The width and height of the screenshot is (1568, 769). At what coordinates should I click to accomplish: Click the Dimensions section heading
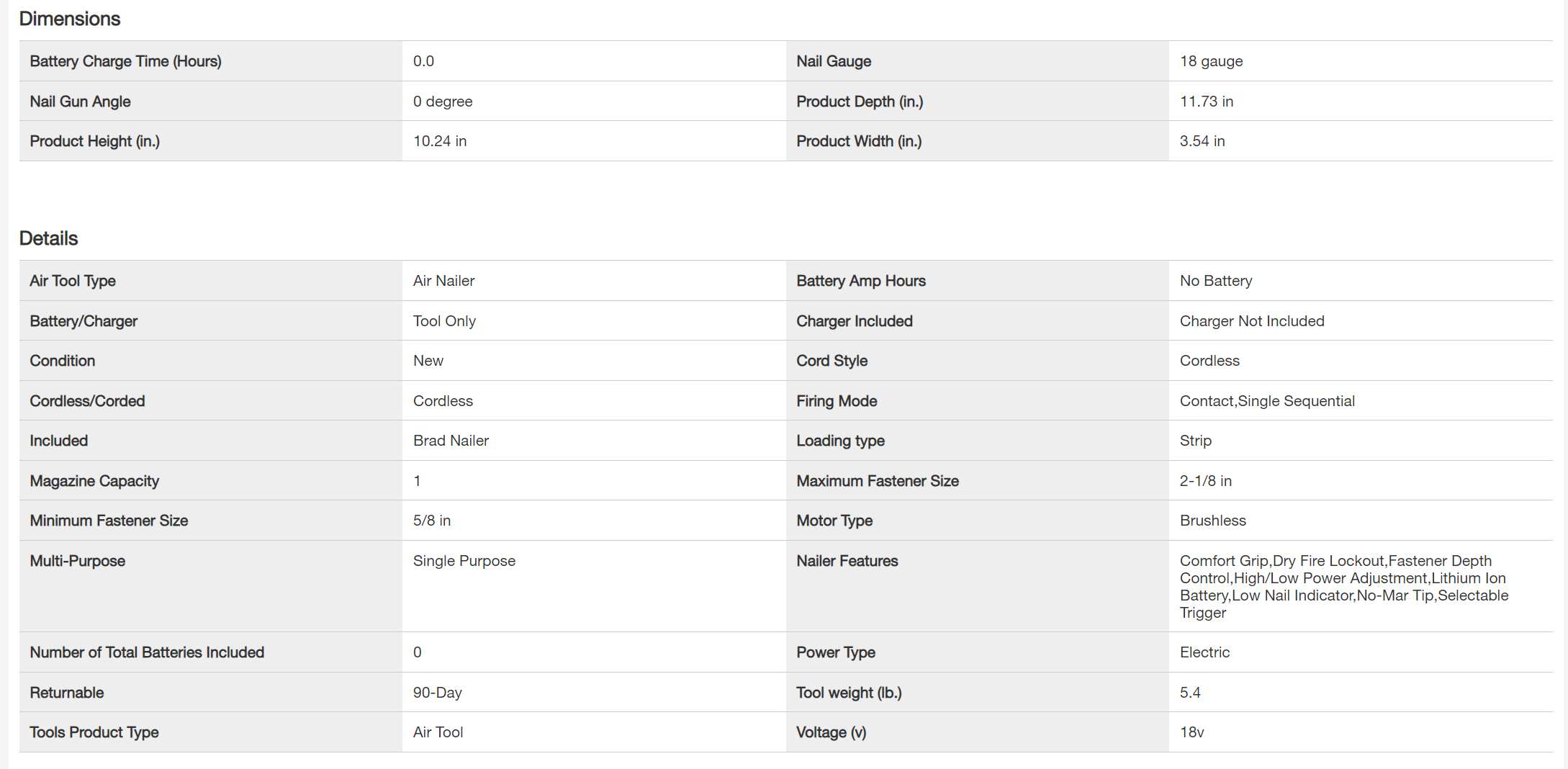coord(70,19)
